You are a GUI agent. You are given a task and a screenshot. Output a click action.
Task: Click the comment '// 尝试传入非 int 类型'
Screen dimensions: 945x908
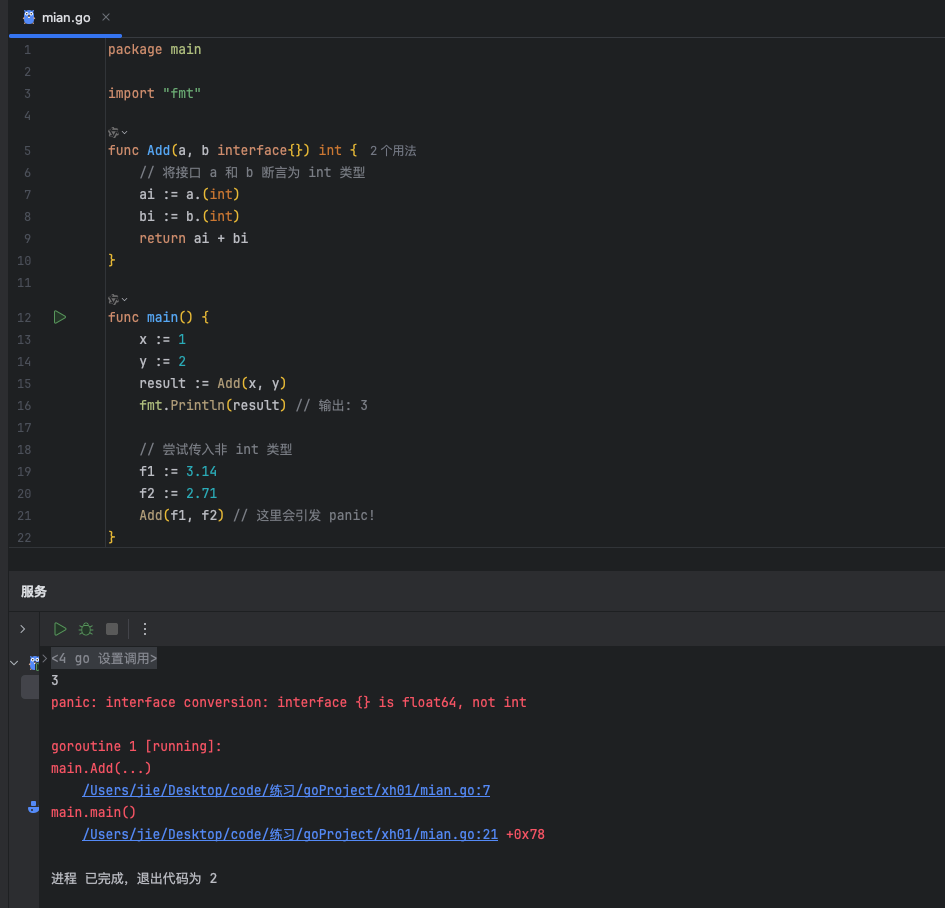tap(216, 449)
